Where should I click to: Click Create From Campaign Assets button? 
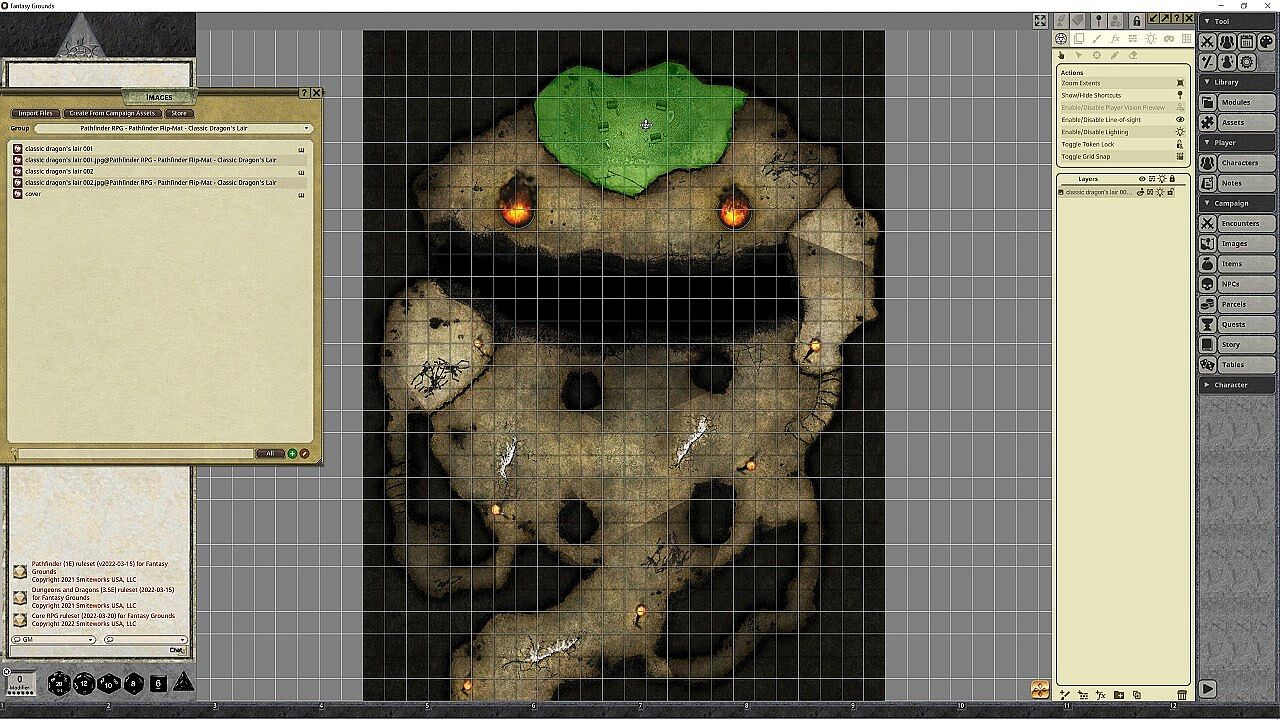112,113
